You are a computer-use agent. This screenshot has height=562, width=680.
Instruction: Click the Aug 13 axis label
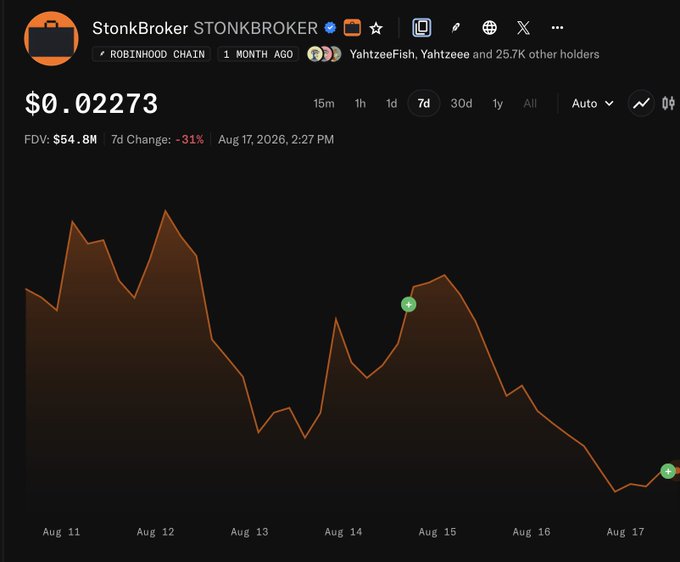[x=249, y=532]
